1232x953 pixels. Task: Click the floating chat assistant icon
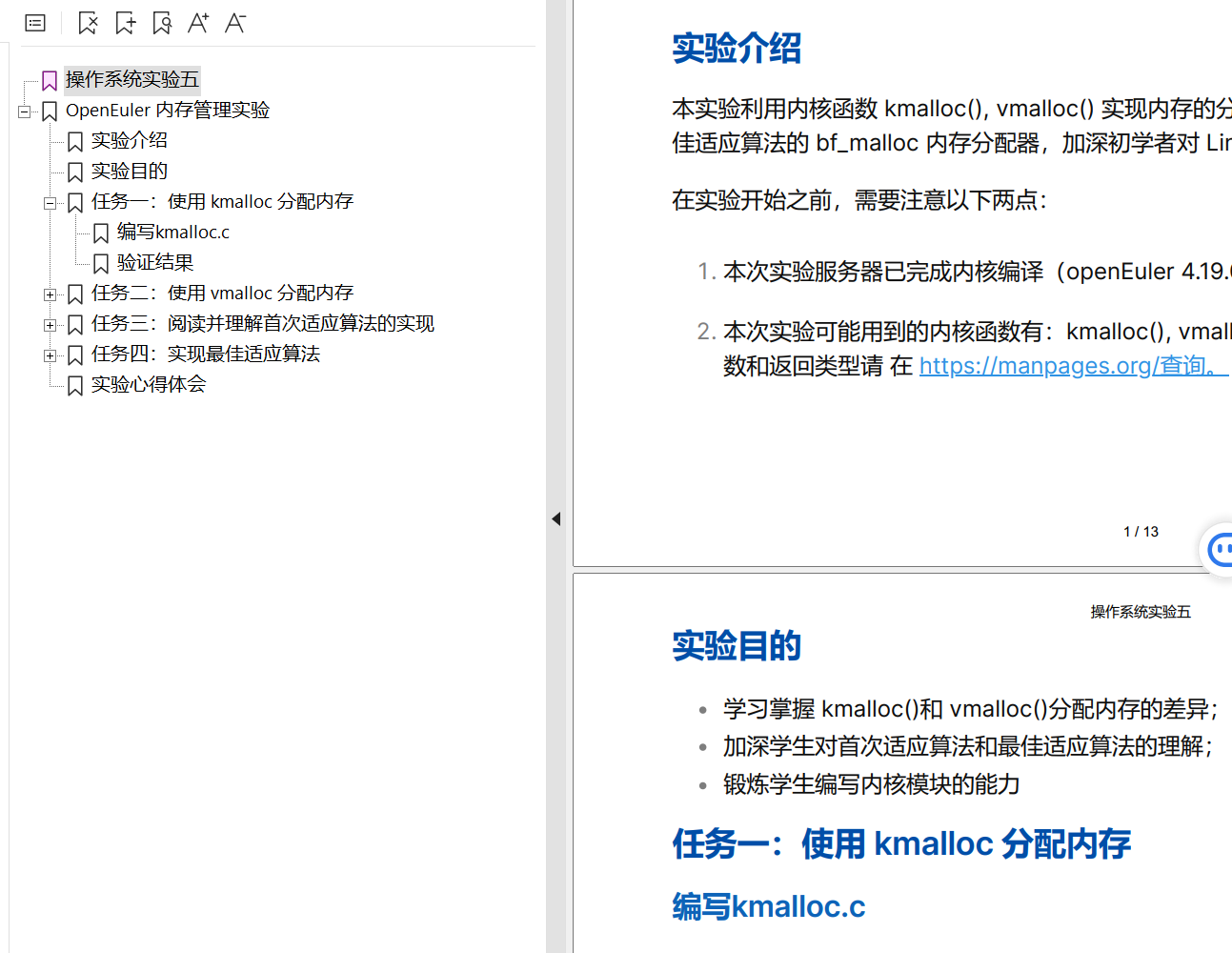pos(1219,550)
